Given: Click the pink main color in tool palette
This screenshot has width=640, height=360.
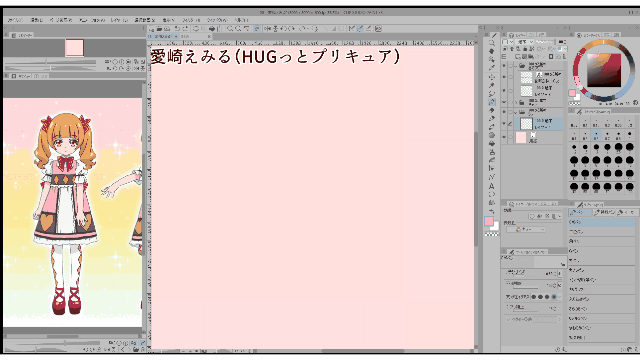Looking at the screenshot, I should (x=489, y=221).
